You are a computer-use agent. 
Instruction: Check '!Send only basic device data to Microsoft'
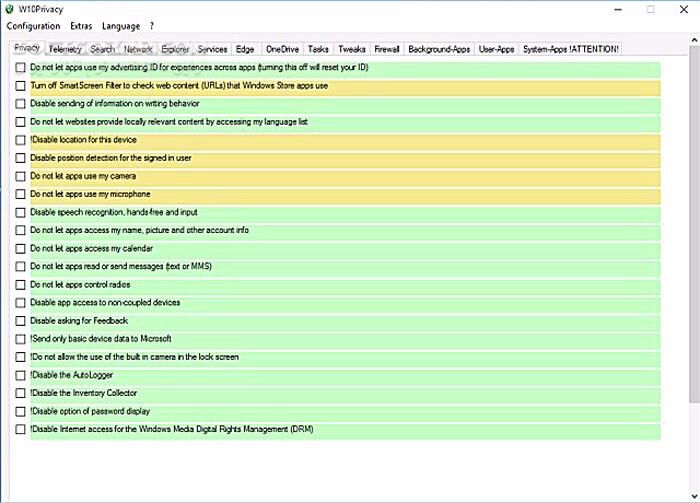pyautogui.click(x=21, y=339)
